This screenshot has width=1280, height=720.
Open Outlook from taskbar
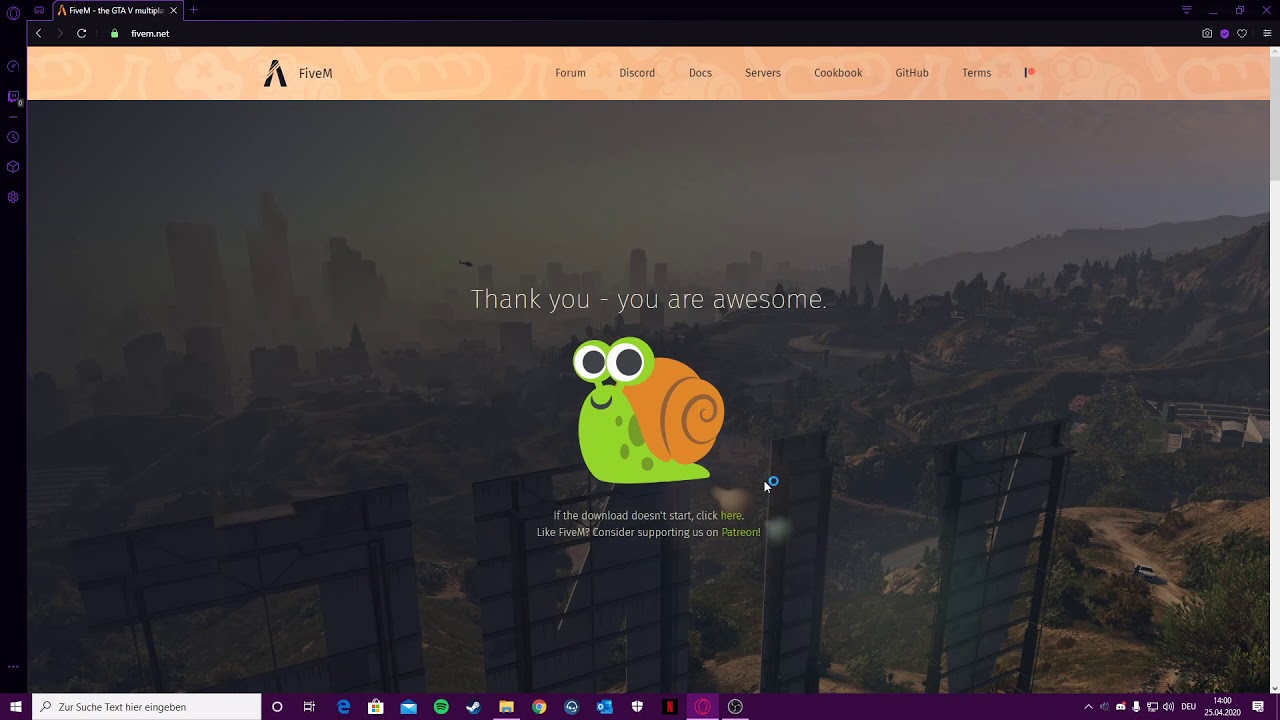(x=604, y=707)
